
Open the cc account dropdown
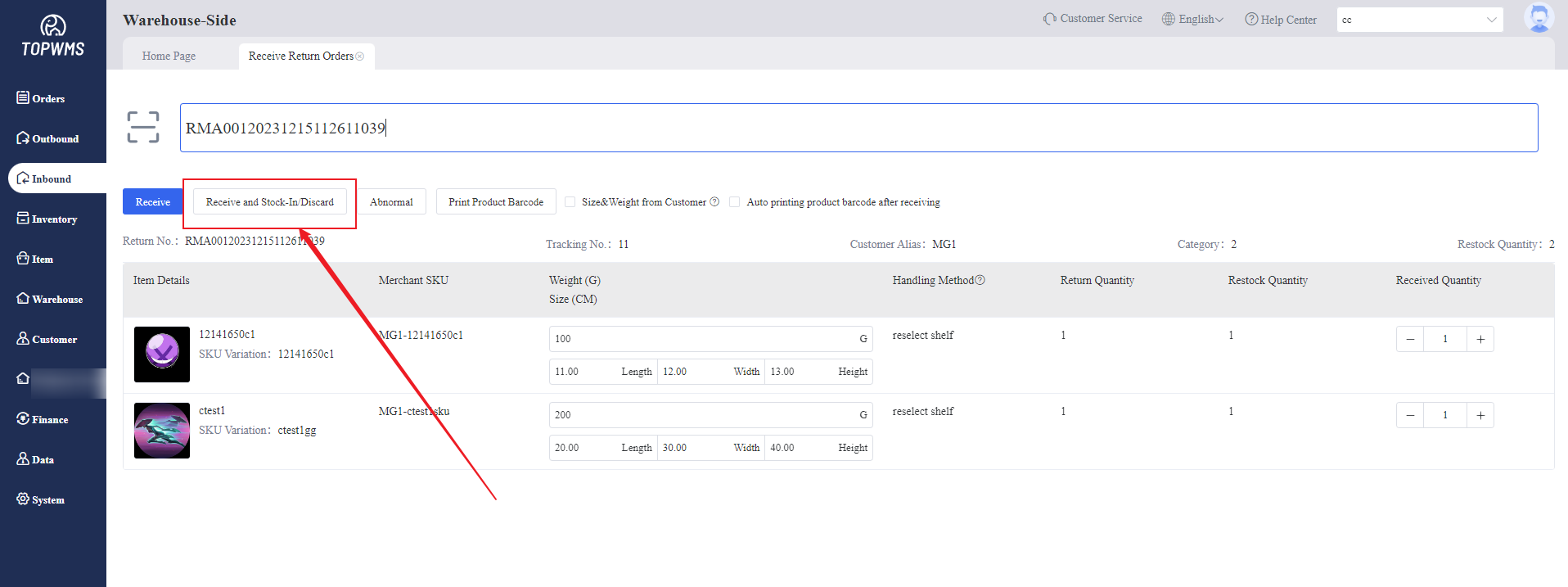click(x=1419, y=20)
